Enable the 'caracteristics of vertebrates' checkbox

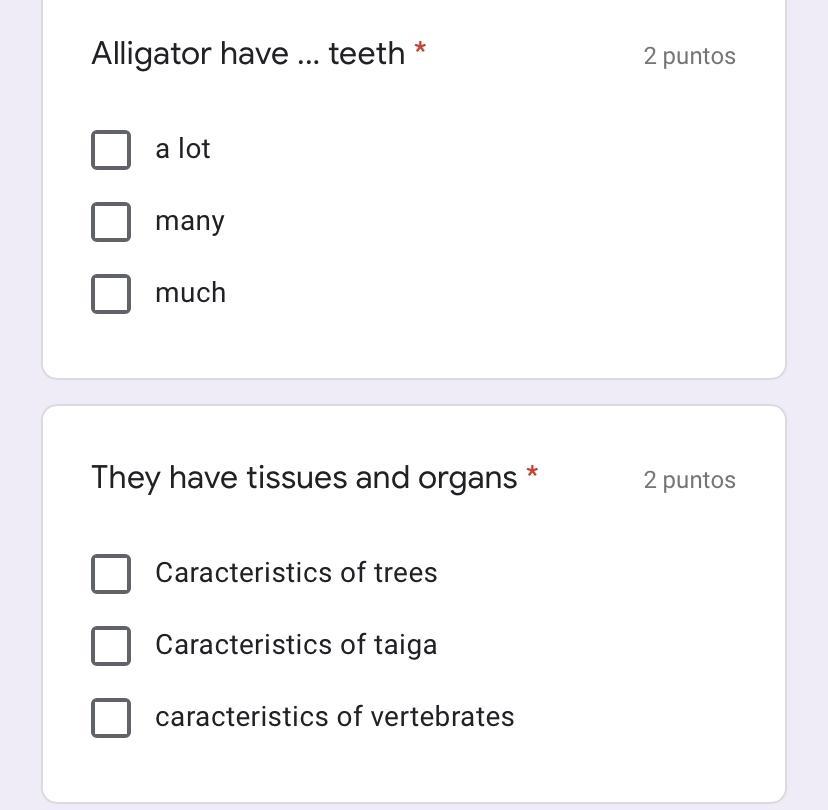pyautogui.click(x=111, y=718)
